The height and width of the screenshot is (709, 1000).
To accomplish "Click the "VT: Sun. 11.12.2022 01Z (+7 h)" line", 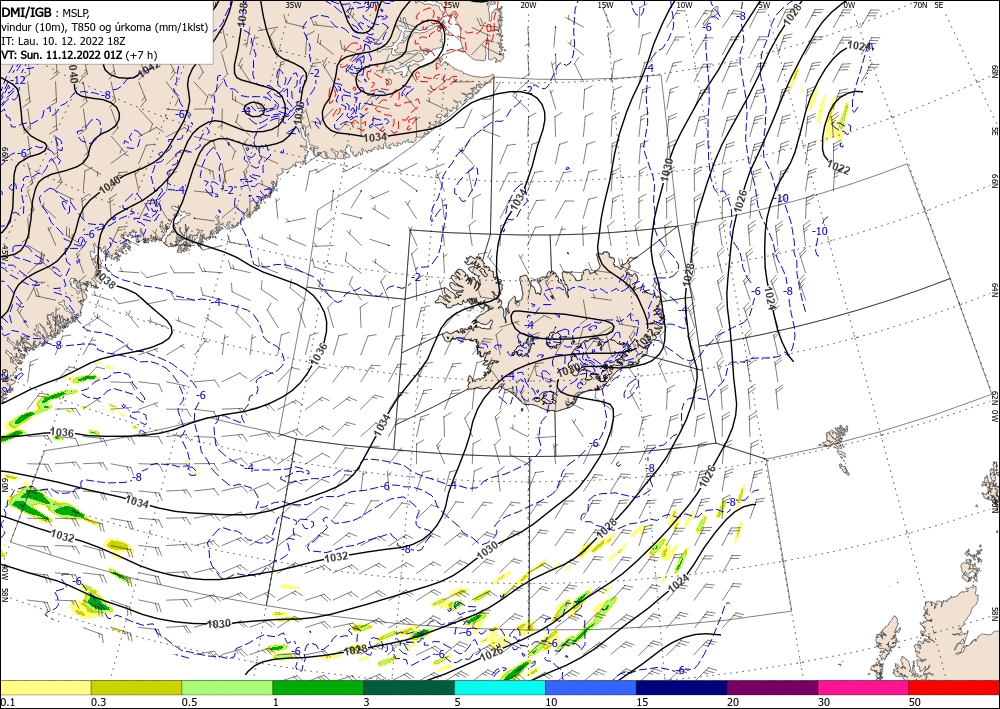I will point(79,55).
